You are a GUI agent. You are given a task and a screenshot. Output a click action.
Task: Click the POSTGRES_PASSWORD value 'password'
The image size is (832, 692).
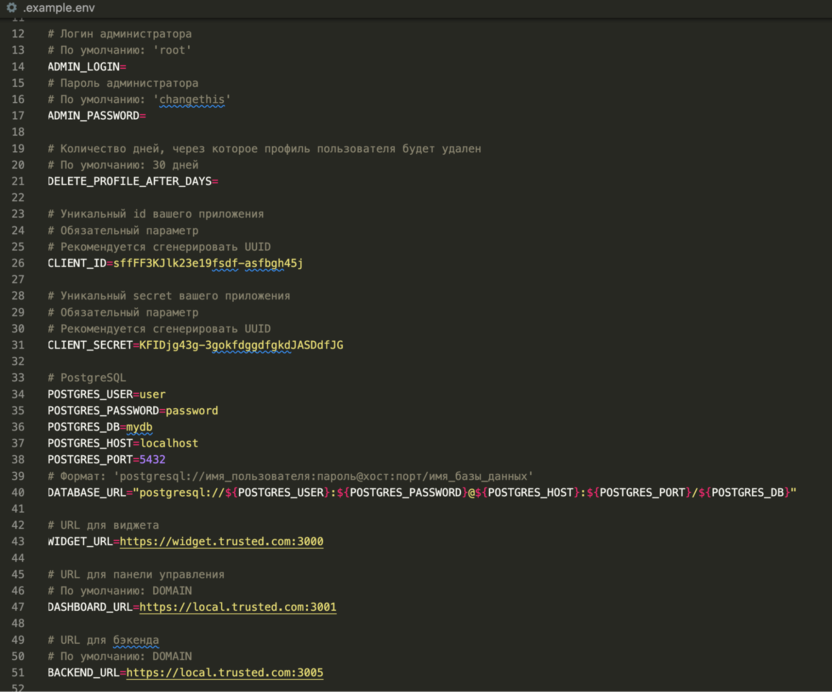[192, 411]
